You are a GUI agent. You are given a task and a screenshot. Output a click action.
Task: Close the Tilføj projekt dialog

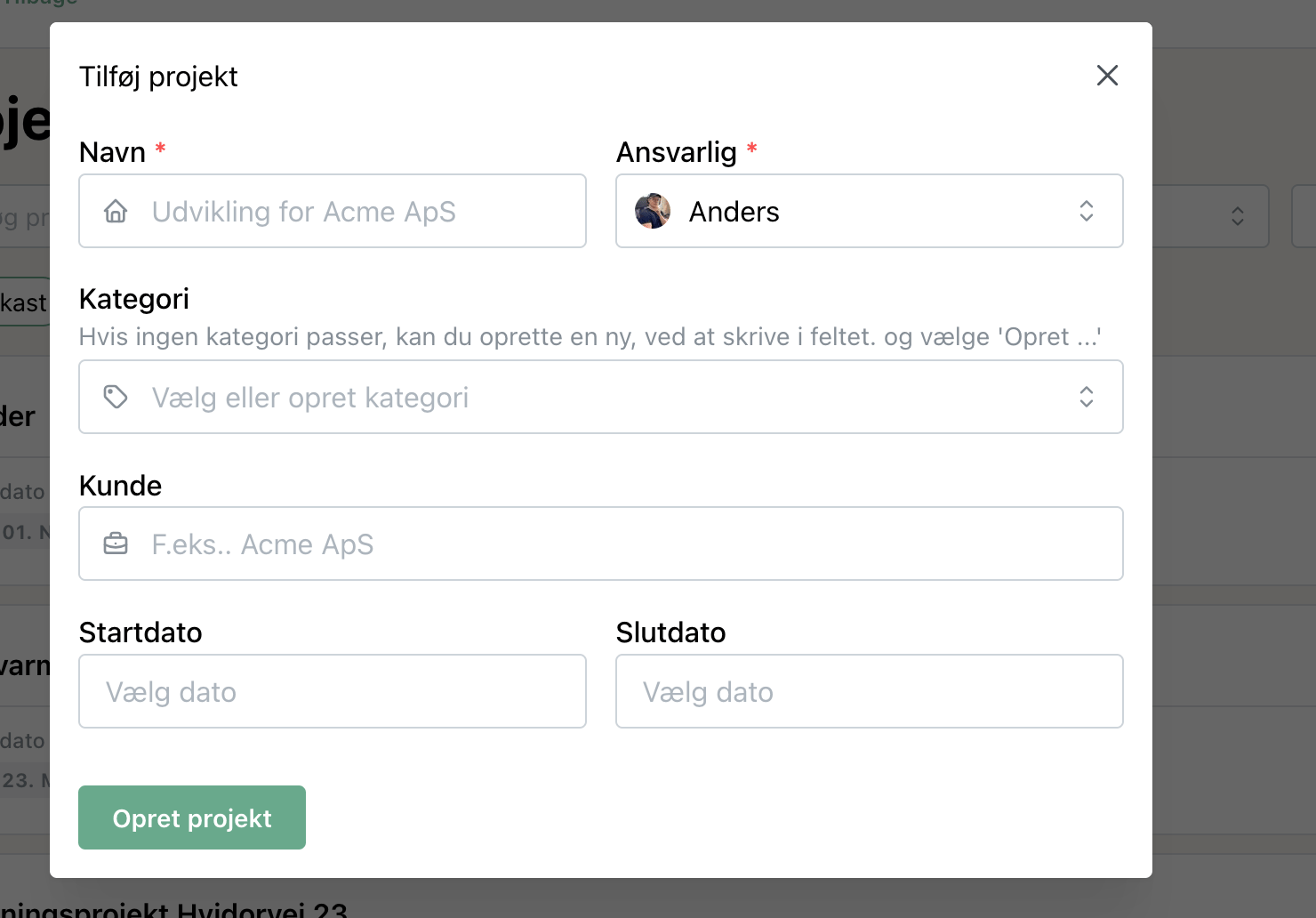pos(1107,76)
